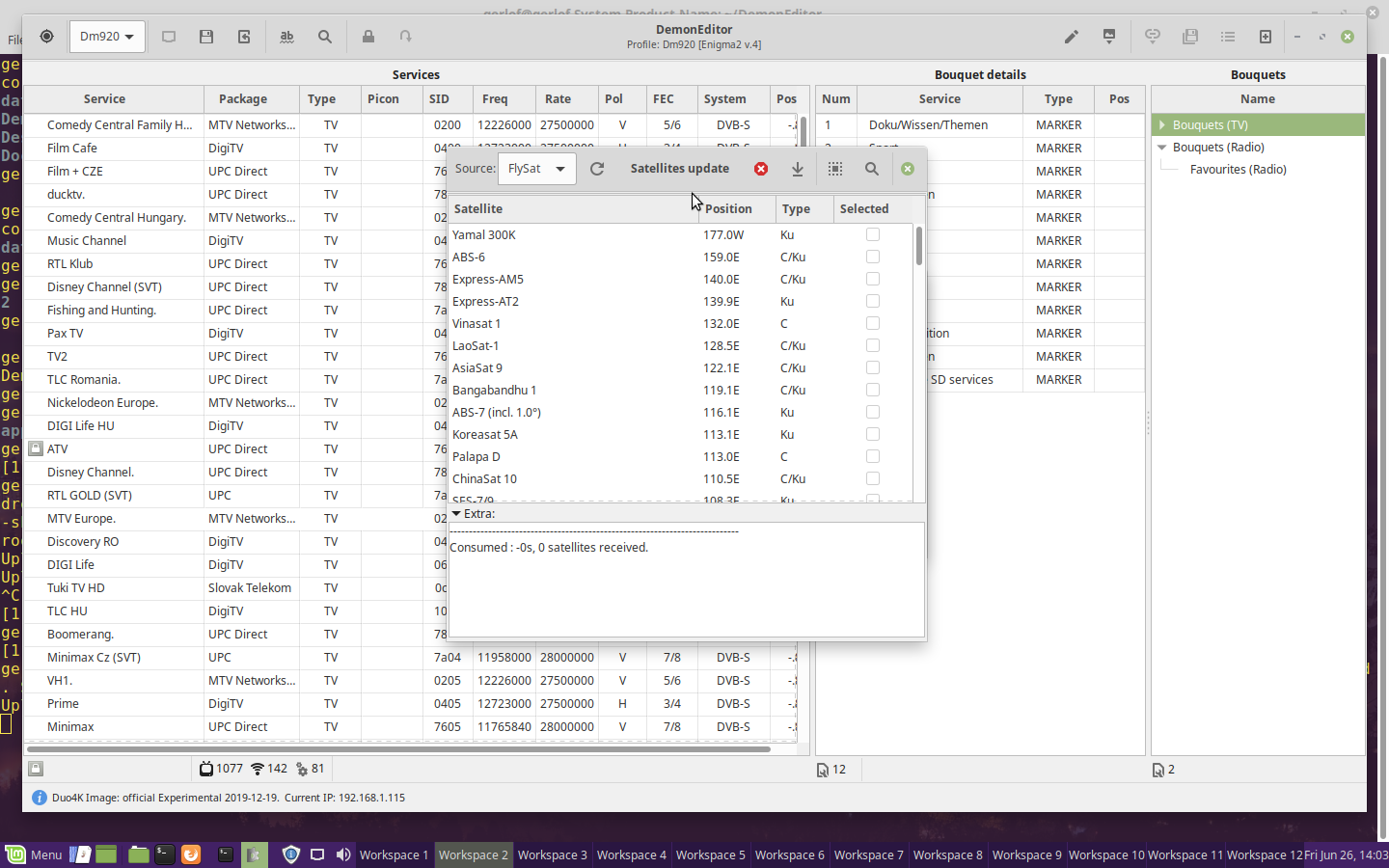Select Tuki TV HD service row

click(x=235, y=587)
